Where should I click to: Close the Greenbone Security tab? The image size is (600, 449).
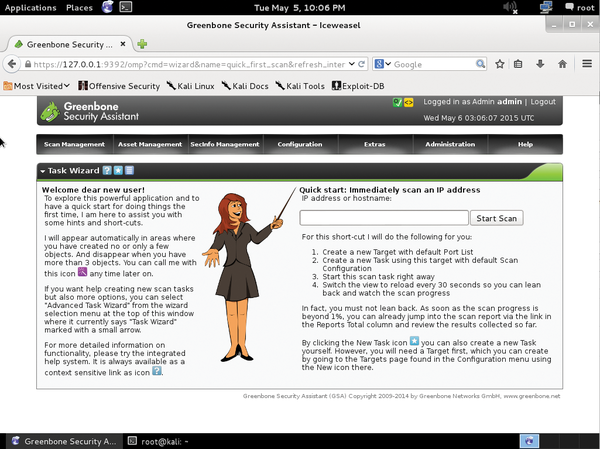(x=123, y=44)
